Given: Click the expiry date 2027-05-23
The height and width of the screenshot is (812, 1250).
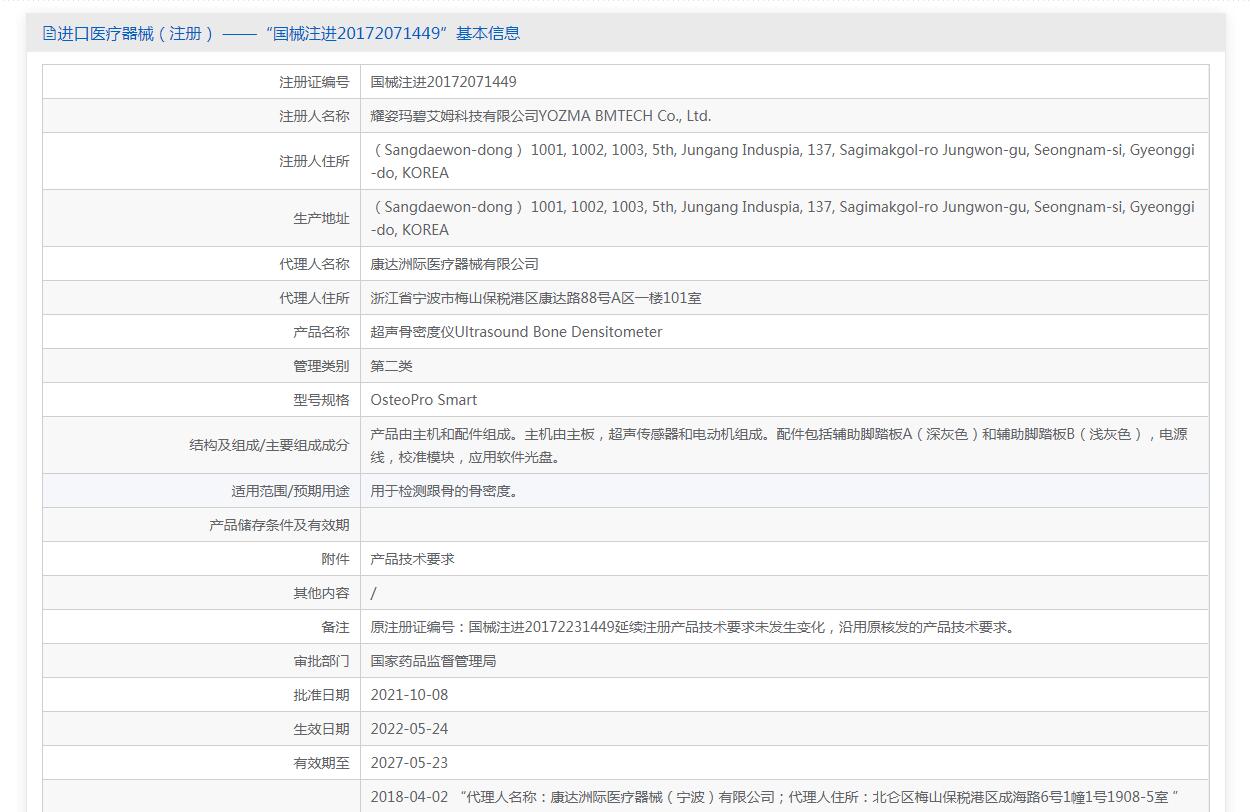Looking at the screenshot, I should 409,763.
